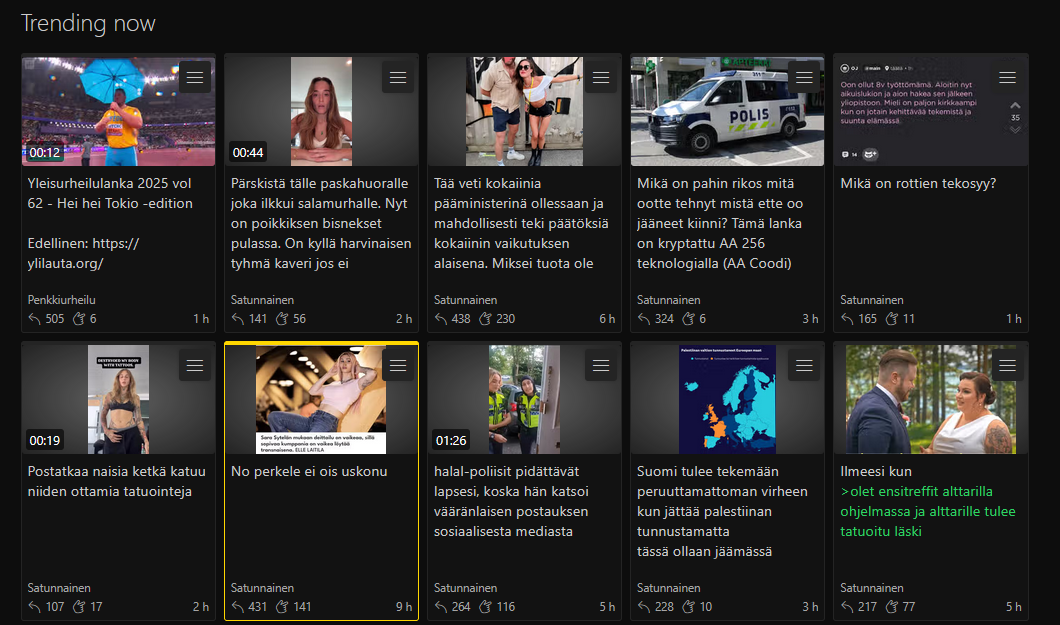The height and width of the screenshot is (625, 1060).
Task: Open thread Ilmeesi kun
Action: click(x=876, y=471)
